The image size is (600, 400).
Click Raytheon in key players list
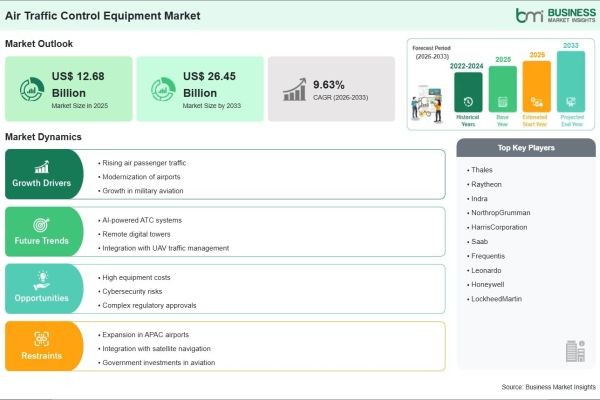(x=484, y=184)
